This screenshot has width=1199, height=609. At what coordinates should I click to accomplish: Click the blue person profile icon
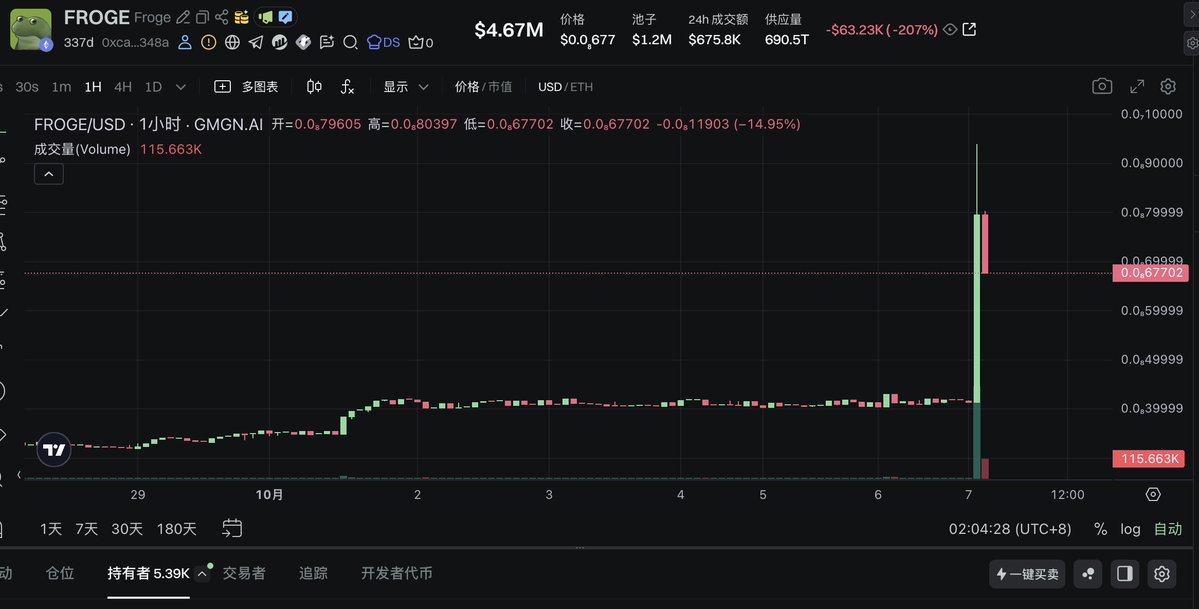coord(185,42)
